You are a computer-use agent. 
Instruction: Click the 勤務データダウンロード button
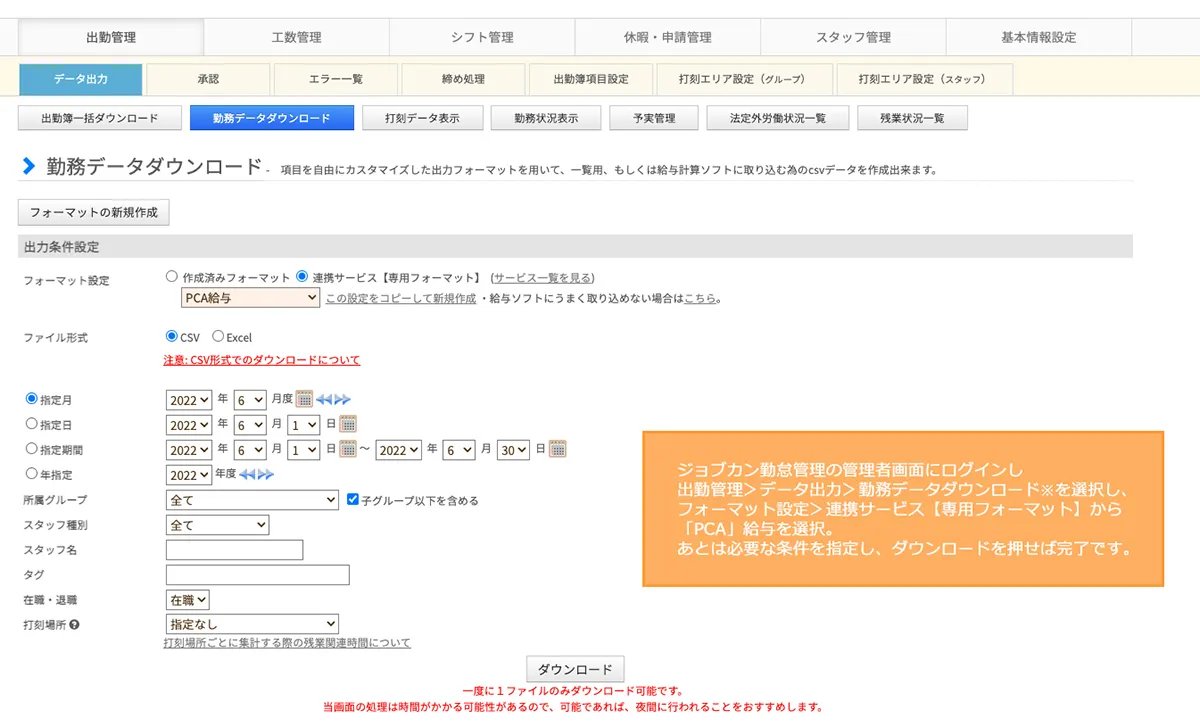coord(271,118)
